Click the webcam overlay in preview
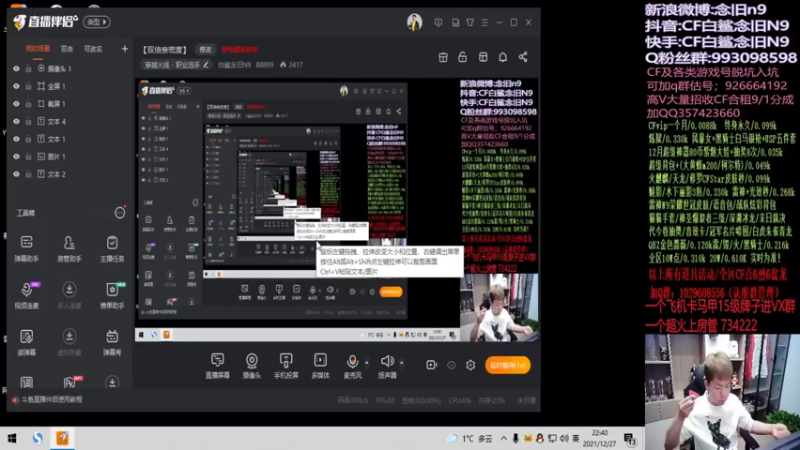This screenshot has width=800, height=450. point(499,307)
